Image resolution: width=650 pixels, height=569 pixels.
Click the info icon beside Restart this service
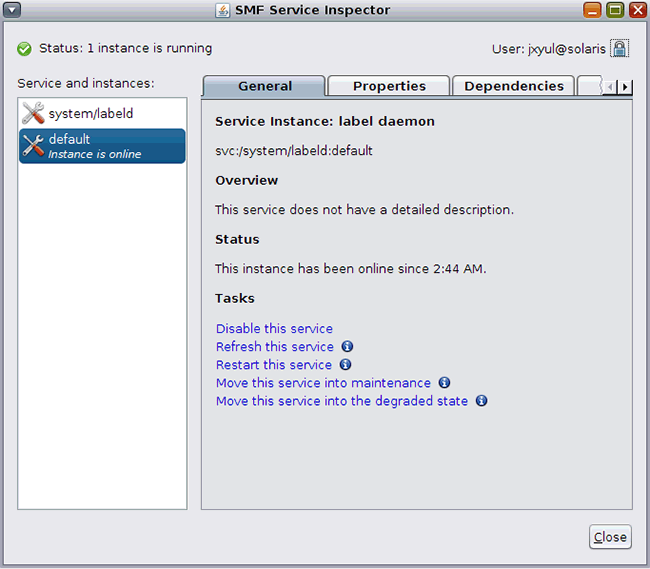(345, 365)
